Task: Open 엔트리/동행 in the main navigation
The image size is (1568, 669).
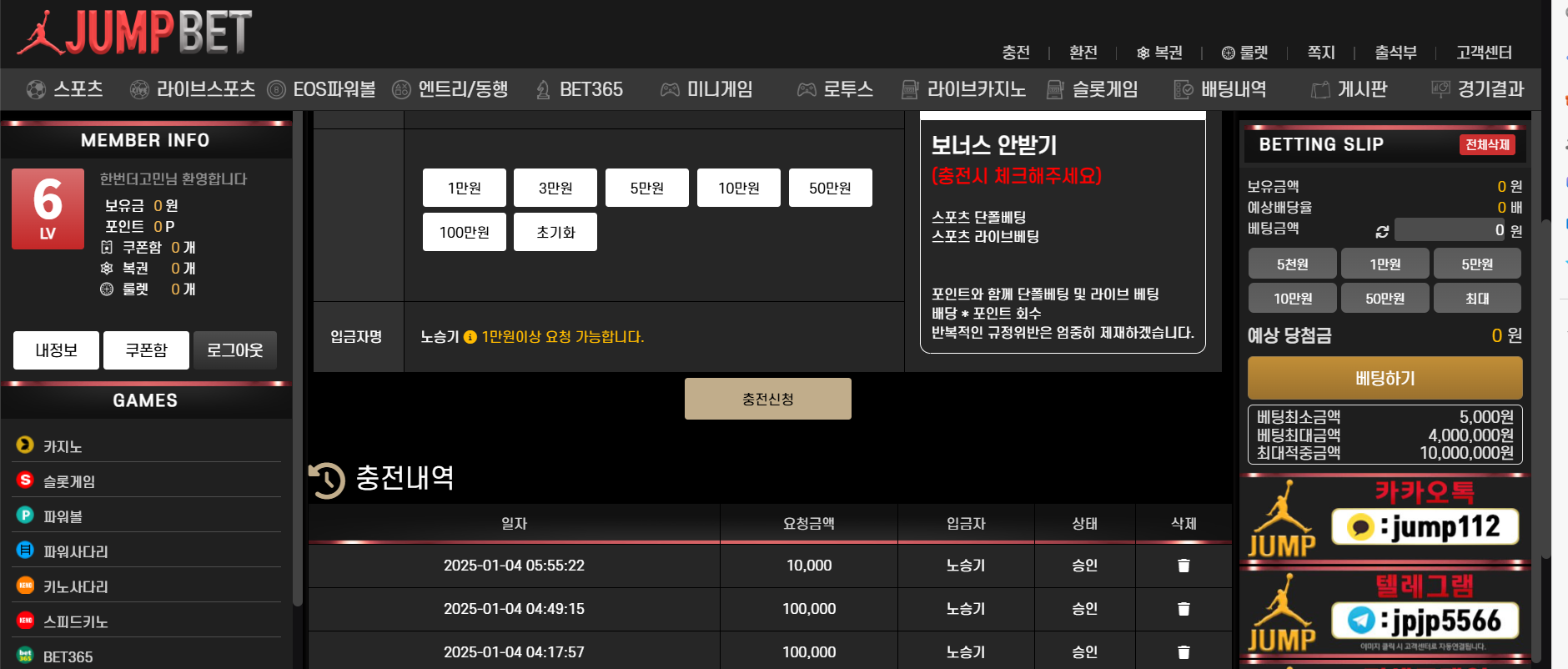Action: (450, 89)
